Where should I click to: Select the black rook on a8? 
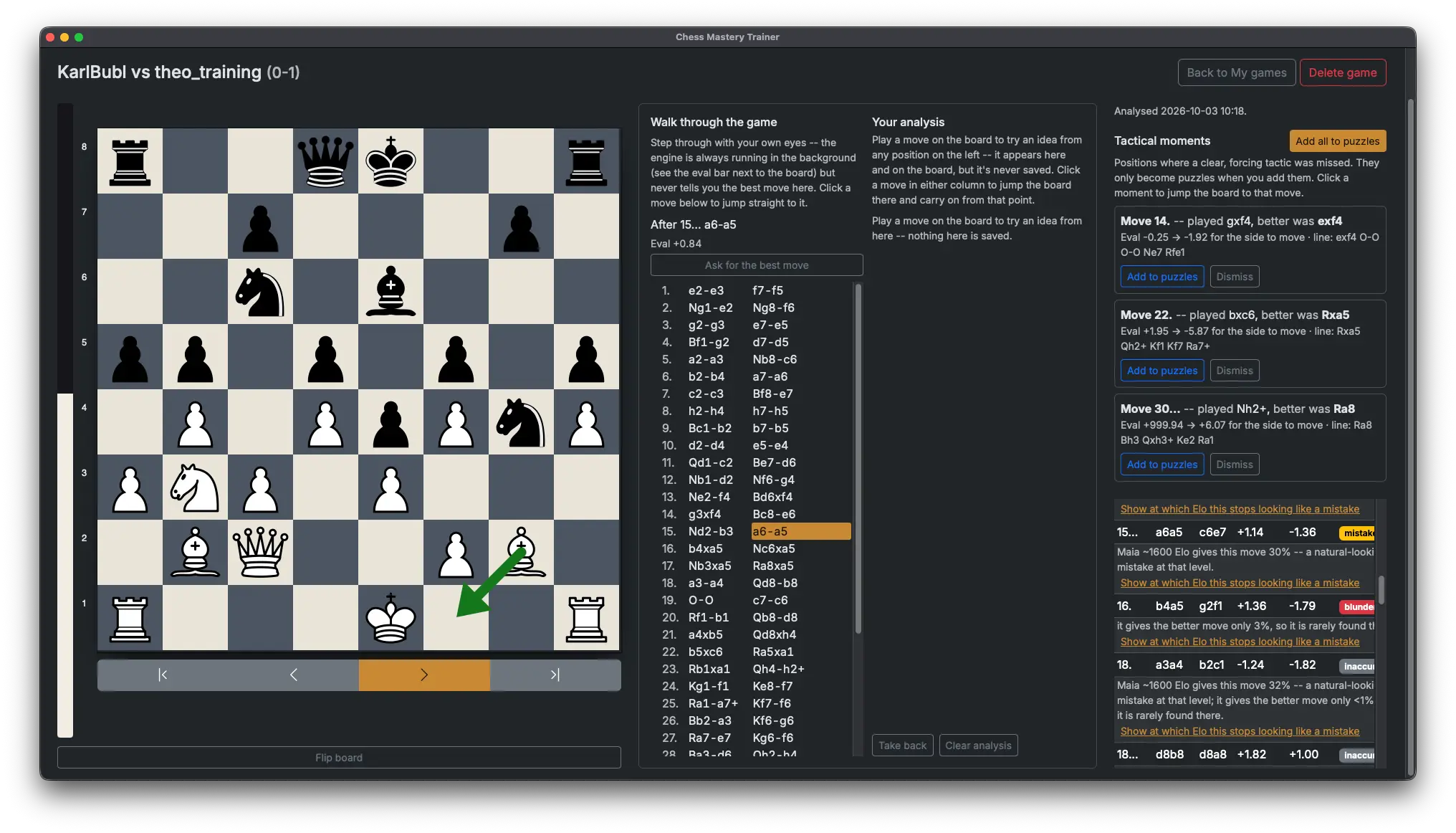coord(130,161)
